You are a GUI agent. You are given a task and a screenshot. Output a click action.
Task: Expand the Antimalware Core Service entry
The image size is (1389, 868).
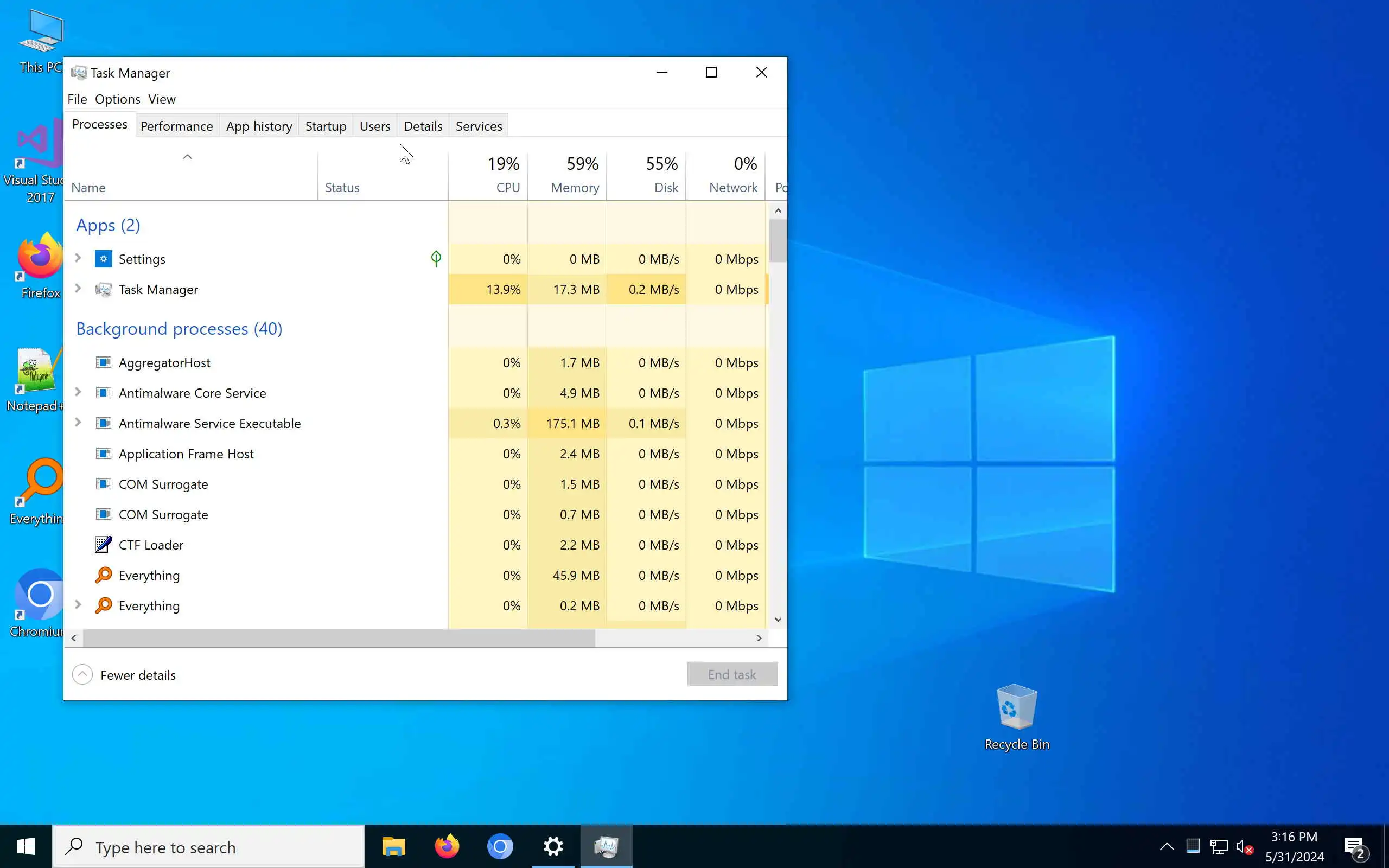click(78, 392)
